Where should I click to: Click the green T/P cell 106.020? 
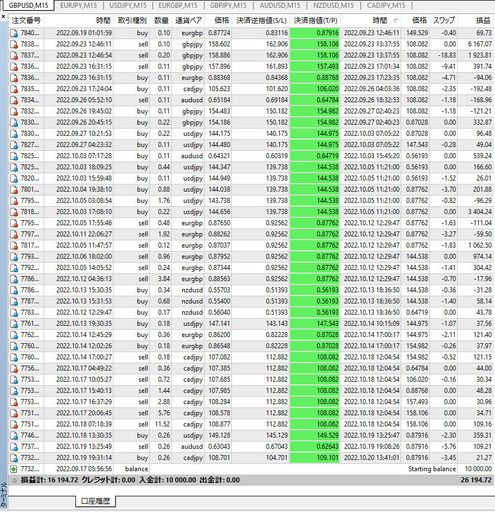click(x=315, y=89)
